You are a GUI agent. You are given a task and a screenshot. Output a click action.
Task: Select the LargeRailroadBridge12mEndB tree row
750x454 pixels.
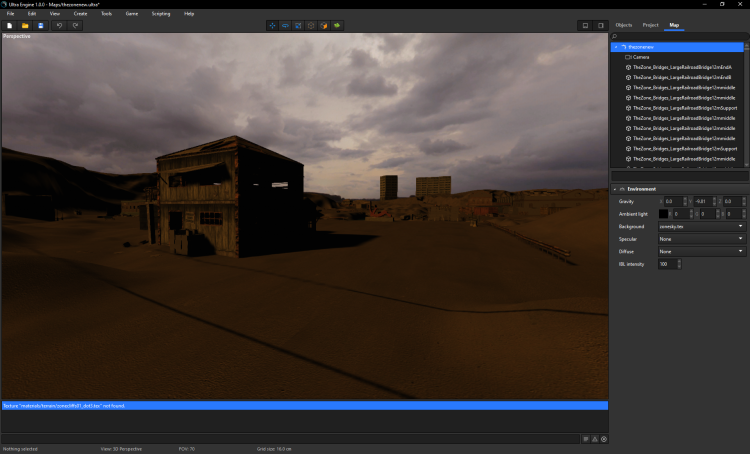click(x=677, y=77)
